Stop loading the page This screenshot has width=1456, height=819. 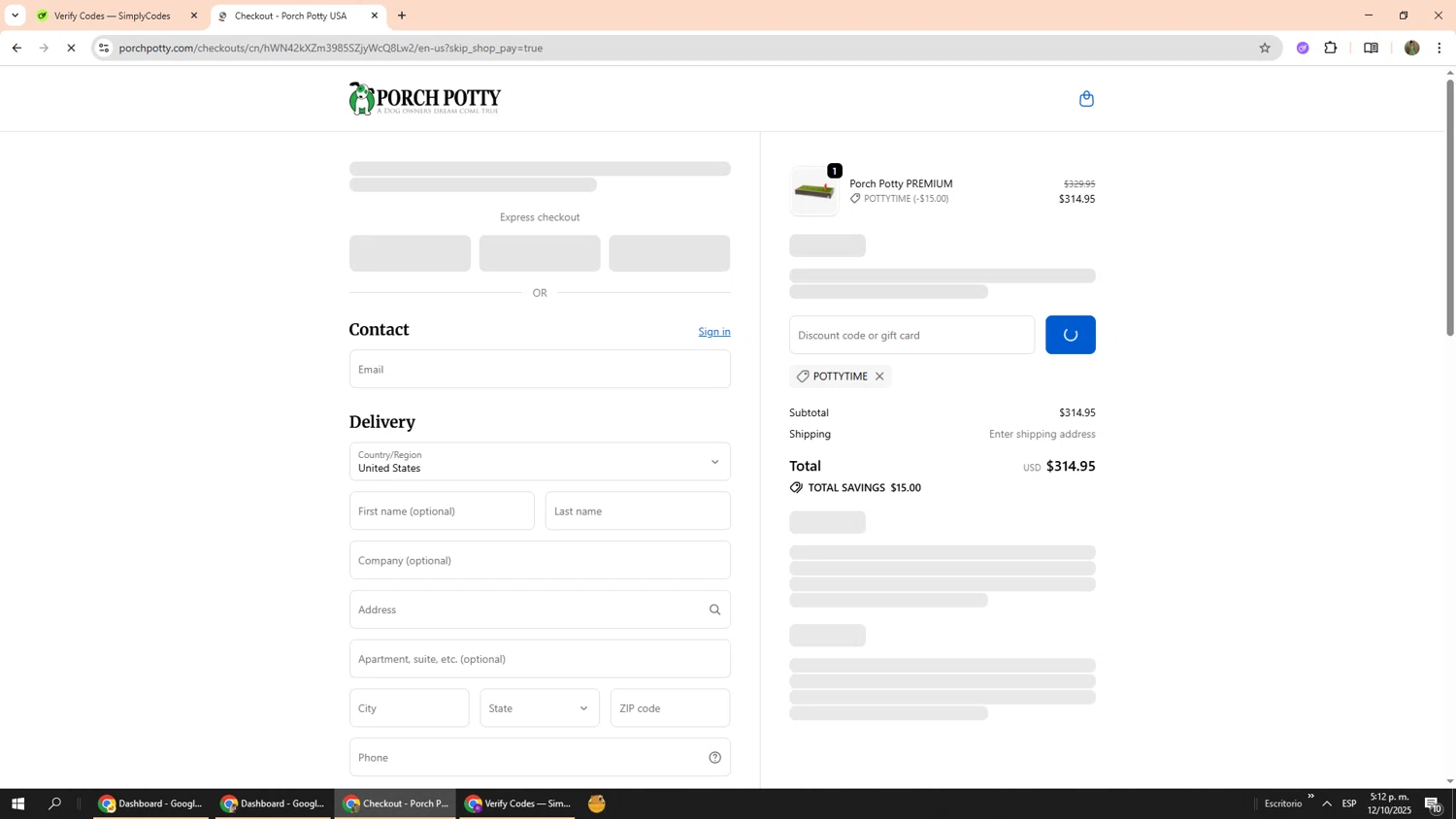click(71, 48)
